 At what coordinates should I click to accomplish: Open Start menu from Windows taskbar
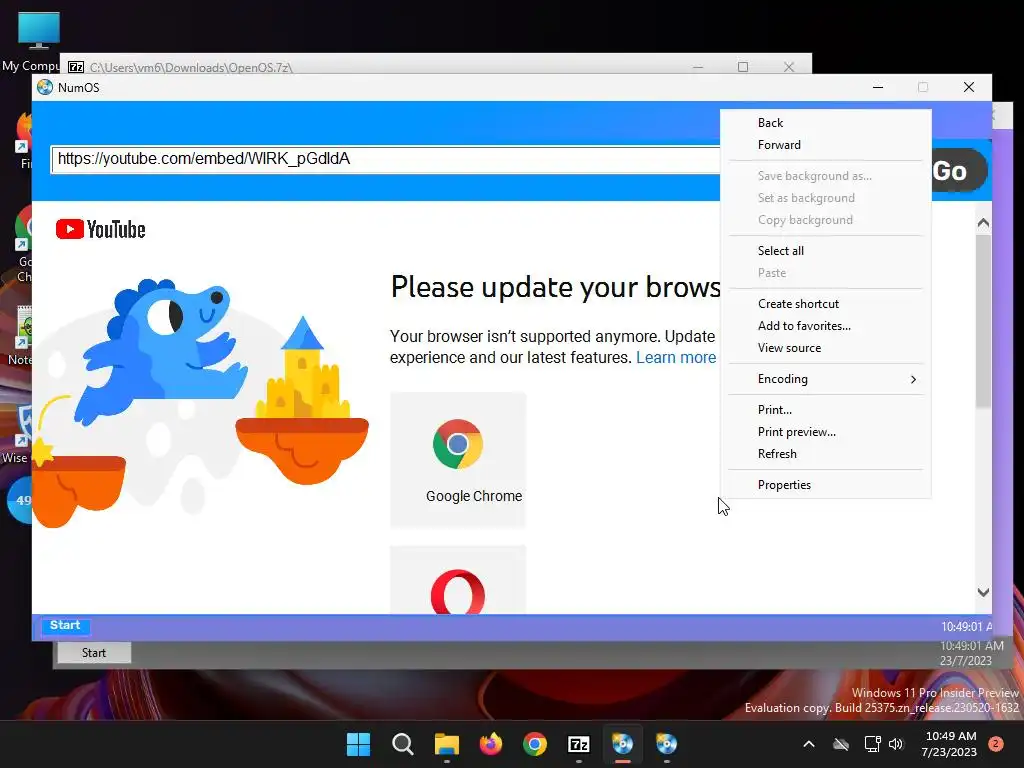coord(358,744)
